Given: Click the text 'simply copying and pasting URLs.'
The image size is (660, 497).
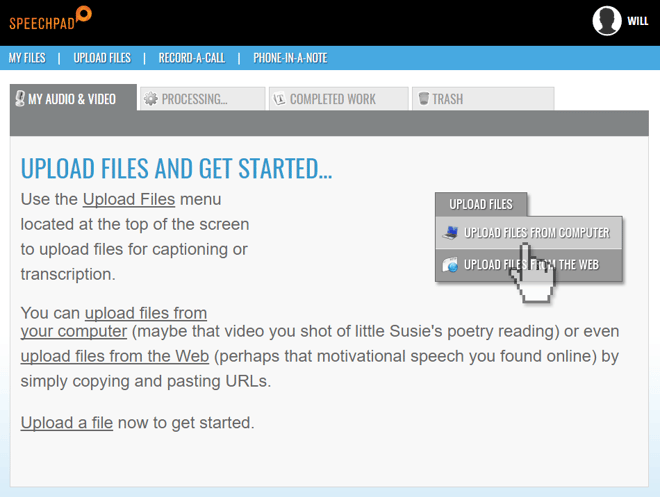Looking at the screenshot, I should click(146, 381).
